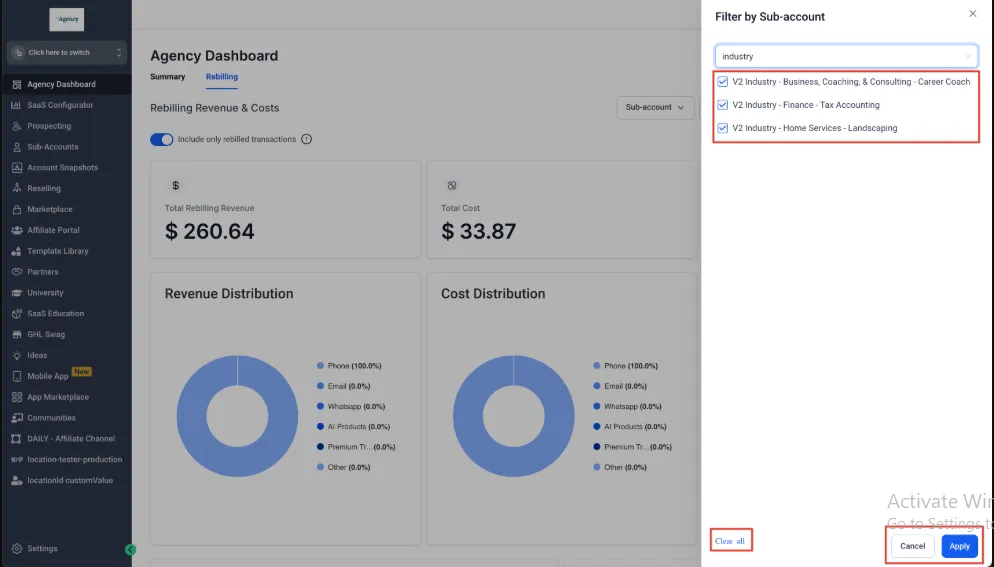994x567 pixels.
Task: Click the App Marketplace grid icon
Action: (x=16, y=397)
